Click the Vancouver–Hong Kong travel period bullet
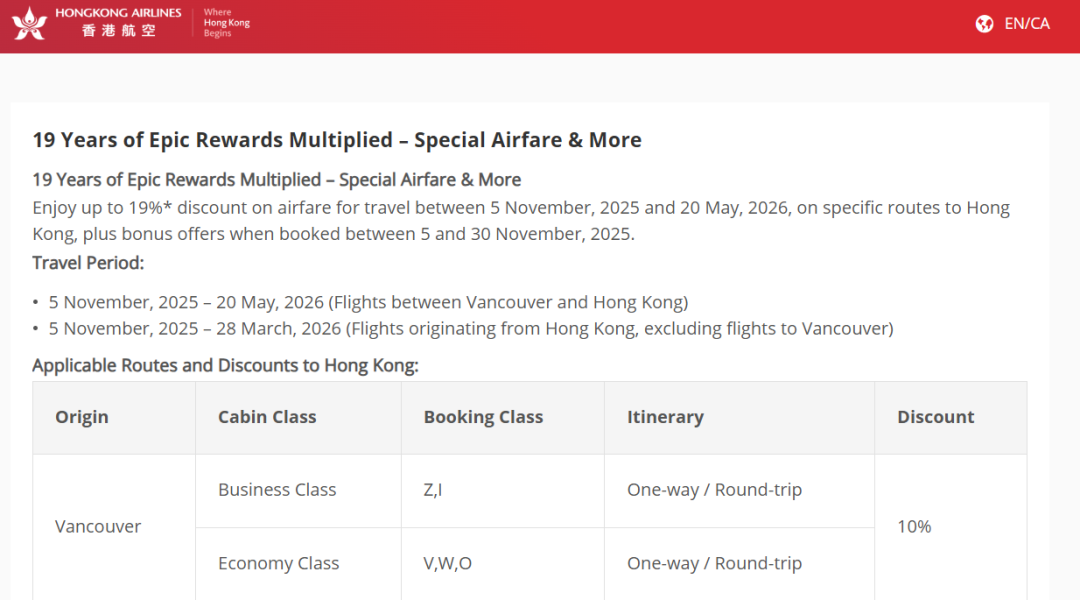Image resolution: width=1080 pixels, height=600 pixels. point(368,302)
